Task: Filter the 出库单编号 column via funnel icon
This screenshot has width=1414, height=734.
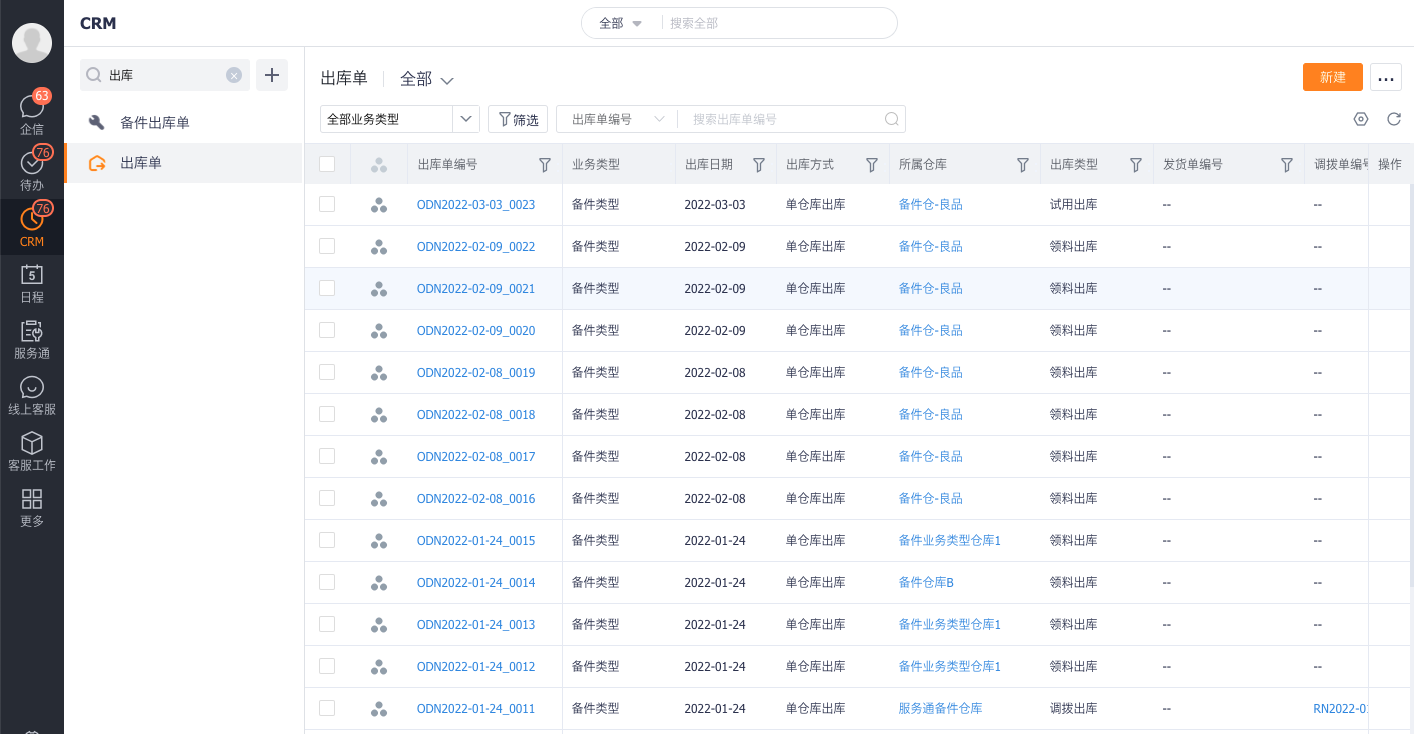Action: point(545,164)
